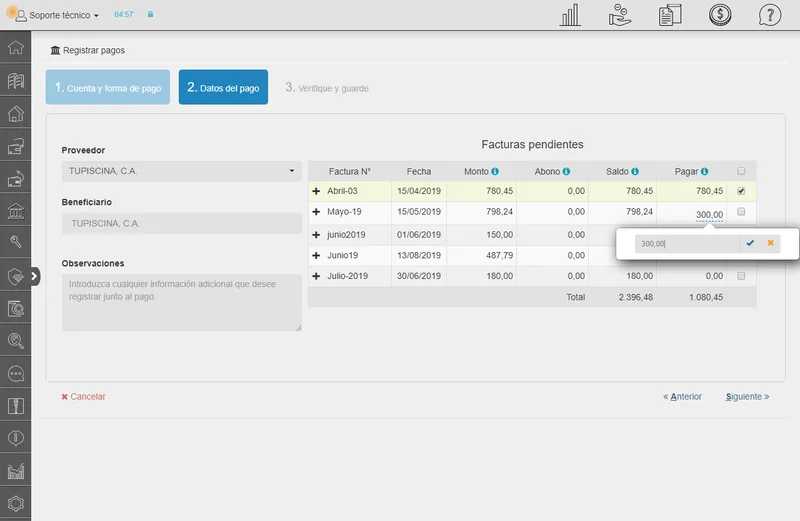Click the lock icon beside the timer
Screen dimensions: 800x521
click(151, 14)
